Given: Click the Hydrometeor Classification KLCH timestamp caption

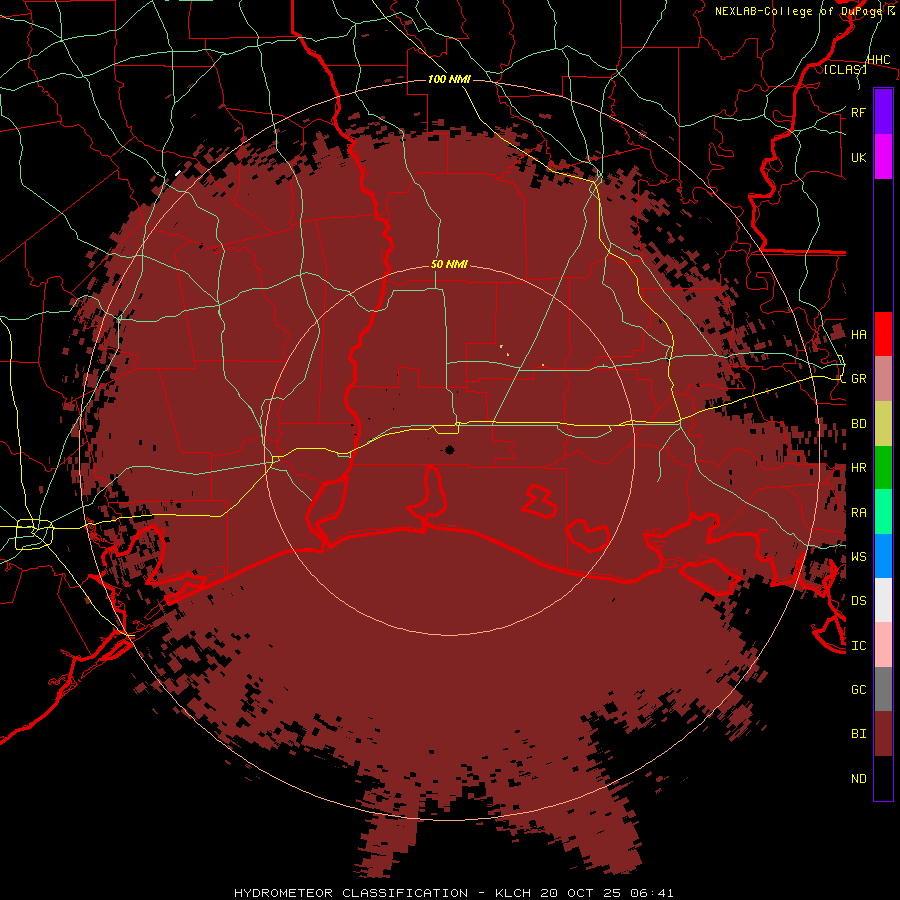Looking at the screenshot, I should tap(453, 893).
